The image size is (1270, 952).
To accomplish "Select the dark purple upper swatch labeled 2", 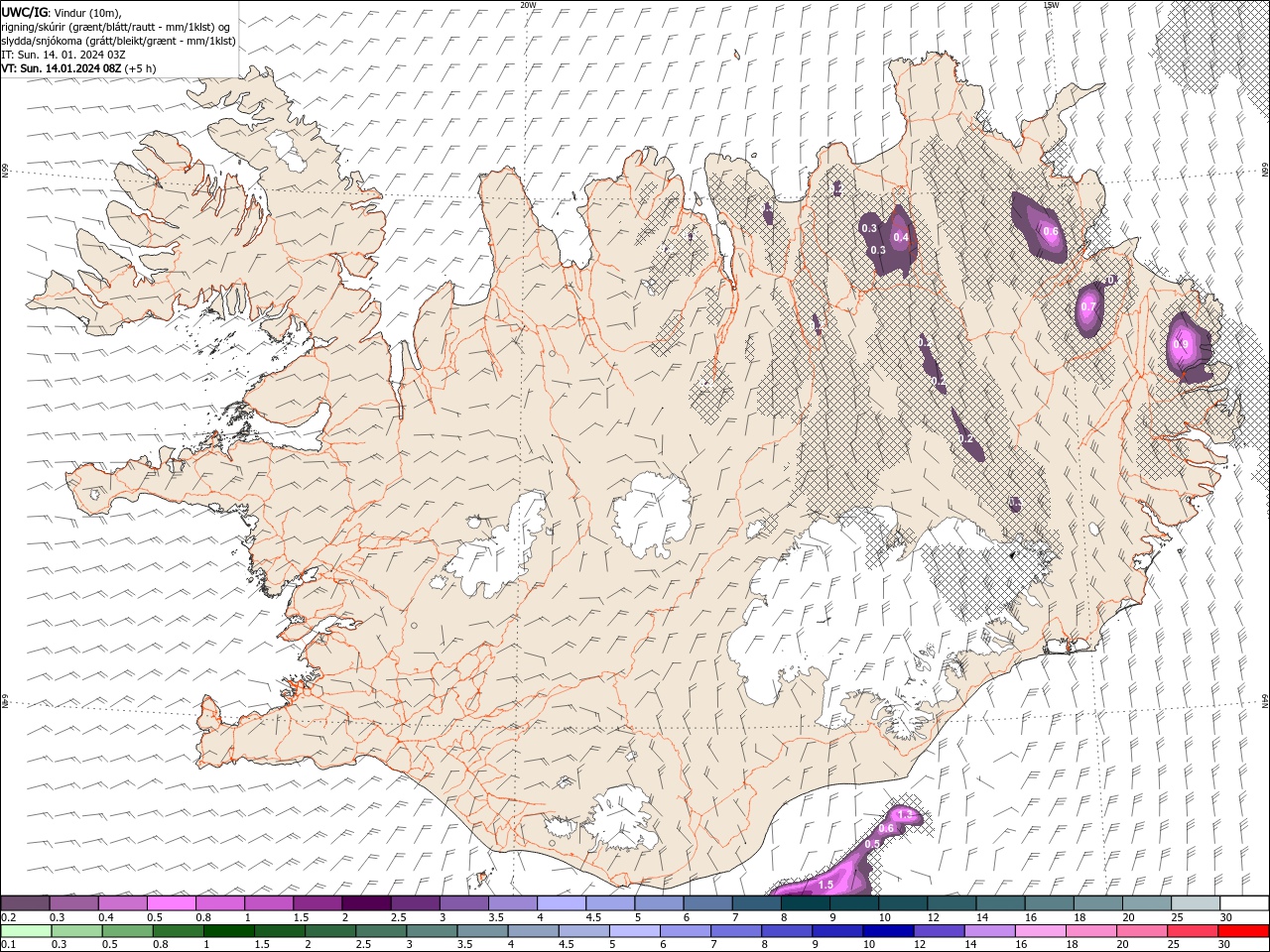I will 365,902.
